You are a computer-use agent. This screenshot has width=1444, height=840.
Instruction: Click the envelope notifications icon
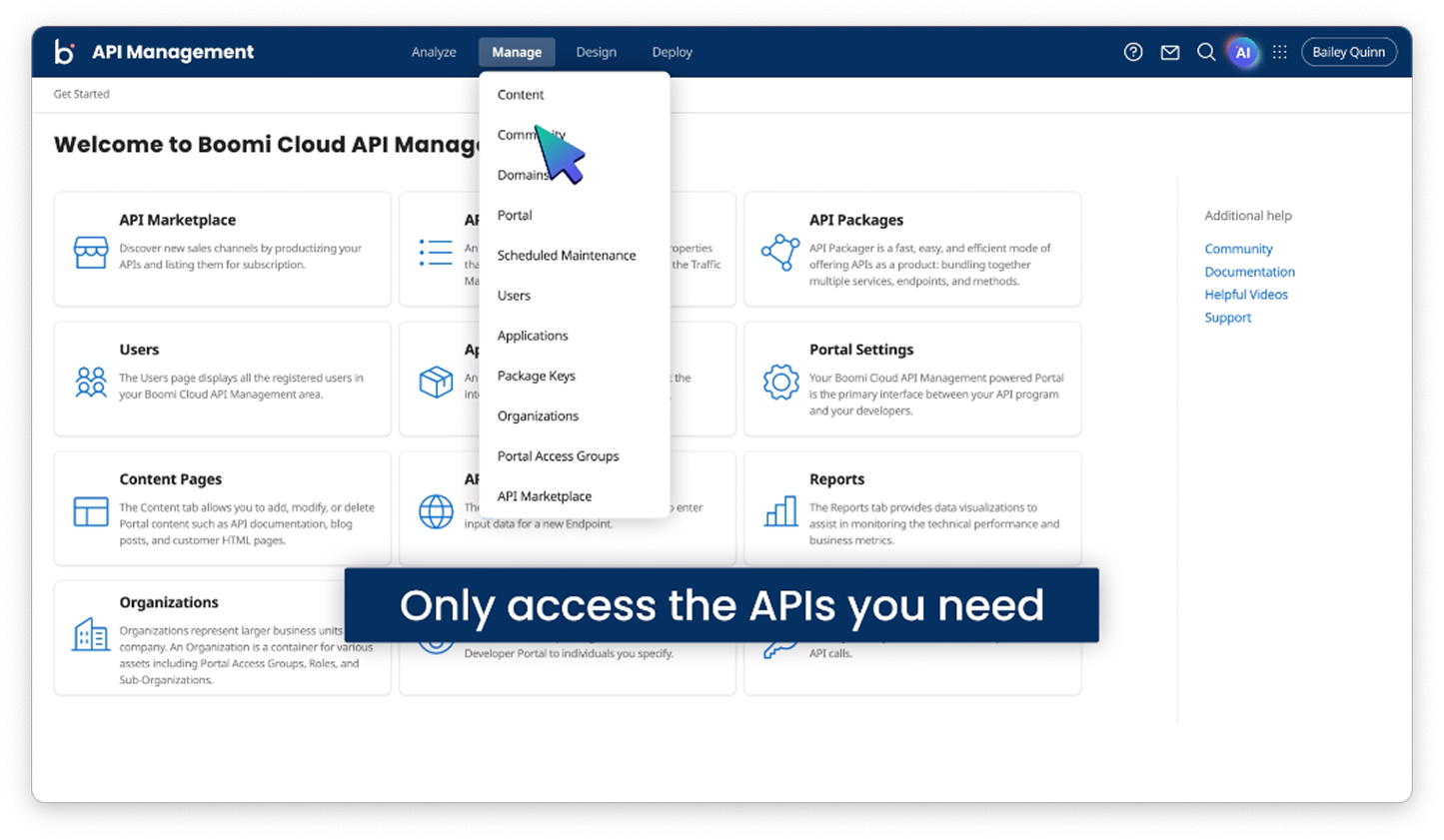1169,52
